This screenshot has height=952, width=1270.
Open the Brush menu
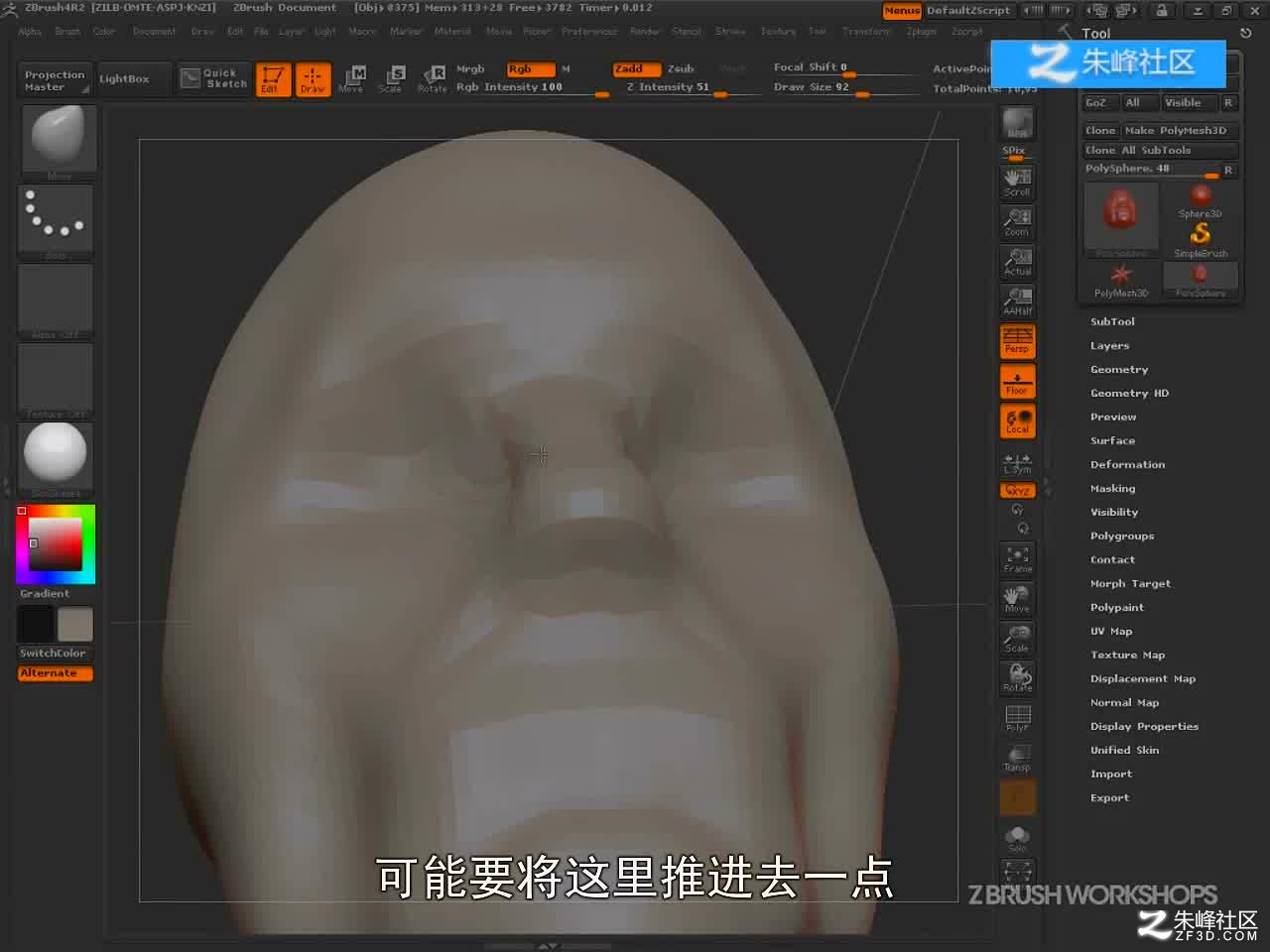pyautogui.click(x=67, y=32)
